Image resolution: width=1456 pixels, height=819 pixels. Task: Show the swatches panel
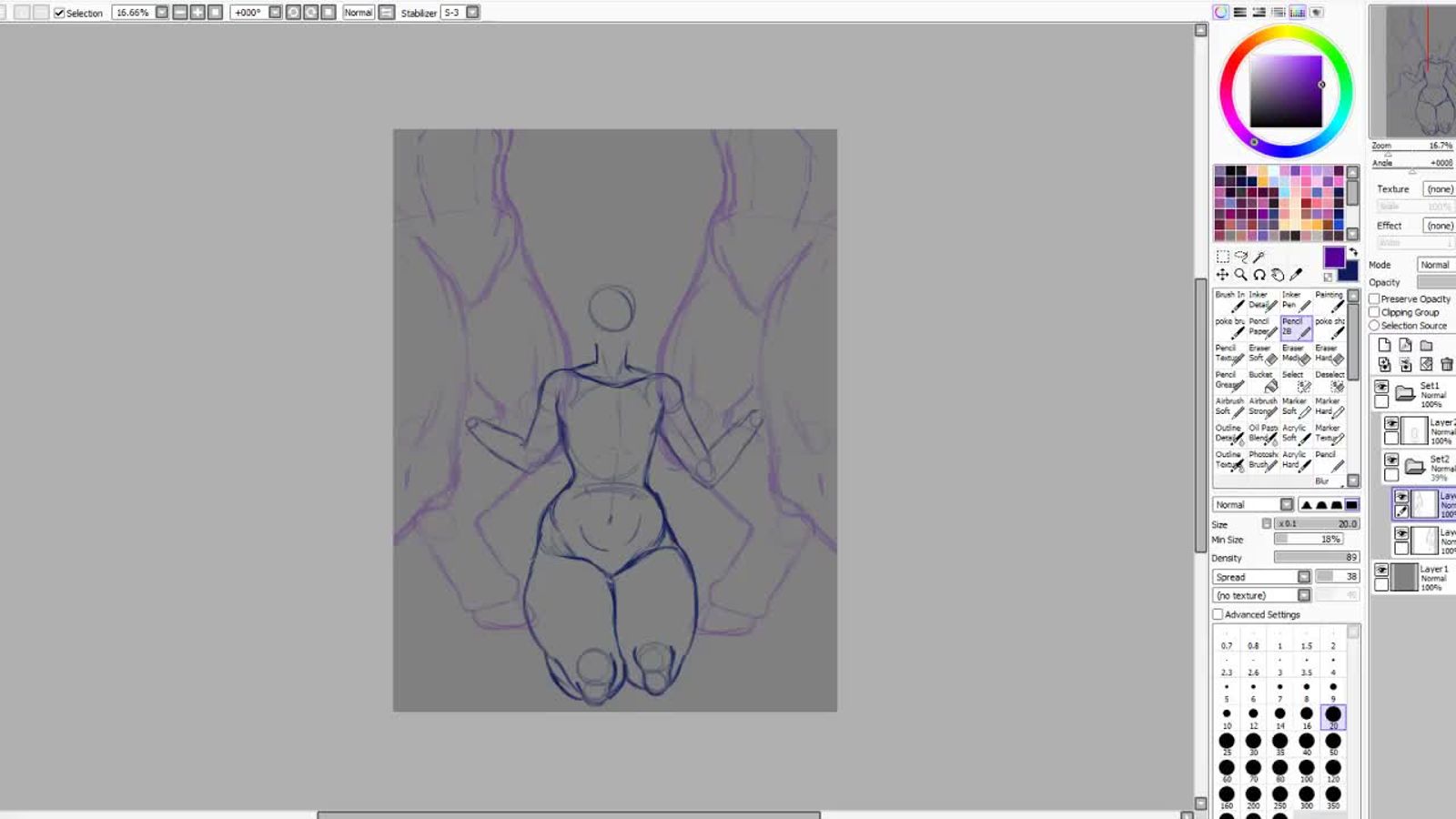point(1298,13)
